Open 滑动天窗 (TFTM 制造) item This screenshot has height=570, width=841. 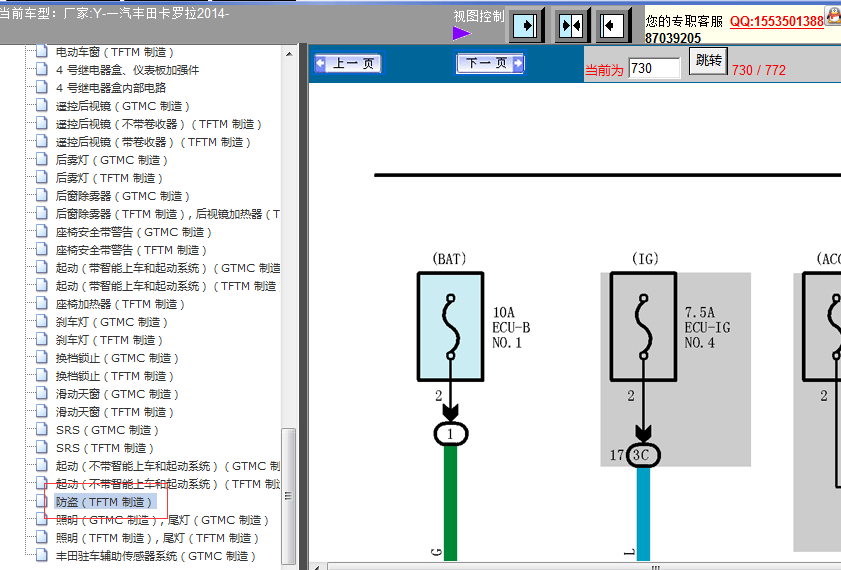point(114,412)
